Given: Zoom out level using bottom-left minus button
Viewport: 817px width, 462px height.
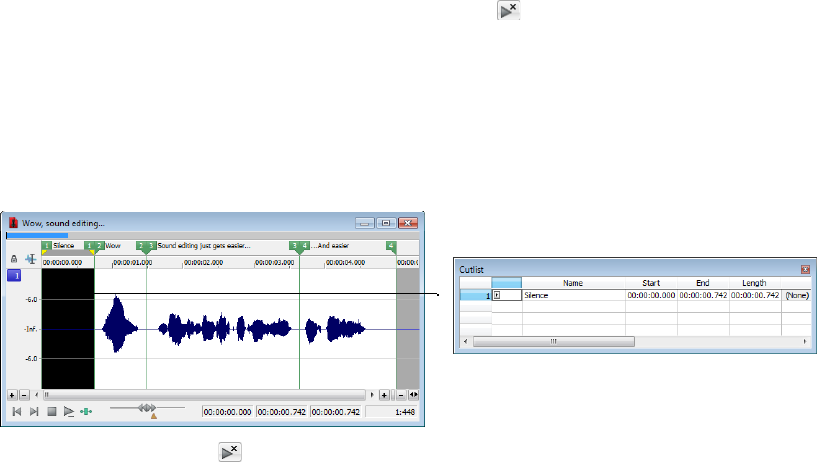Looking at the screenshot, I should point(24,395).
